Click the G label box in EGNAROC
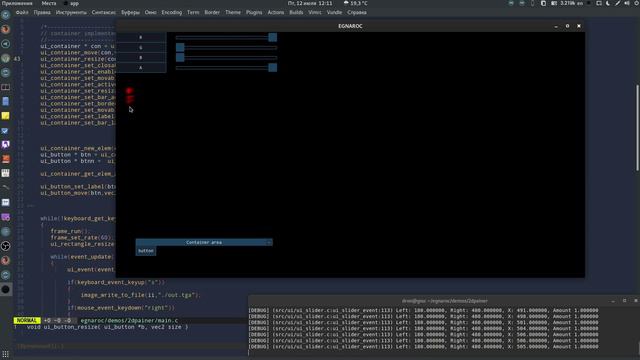640x360 pixels. click(x=141, y=47)
